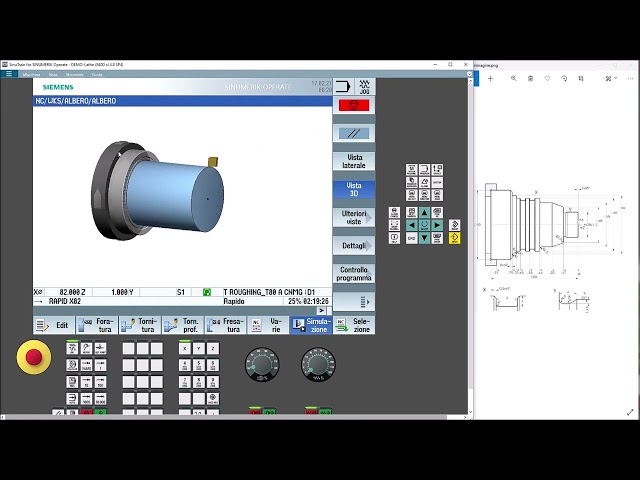The height and width of the screenshot is (480, 640).
Task: Click the red cycle stop softkey
Action: click(354, 106)
